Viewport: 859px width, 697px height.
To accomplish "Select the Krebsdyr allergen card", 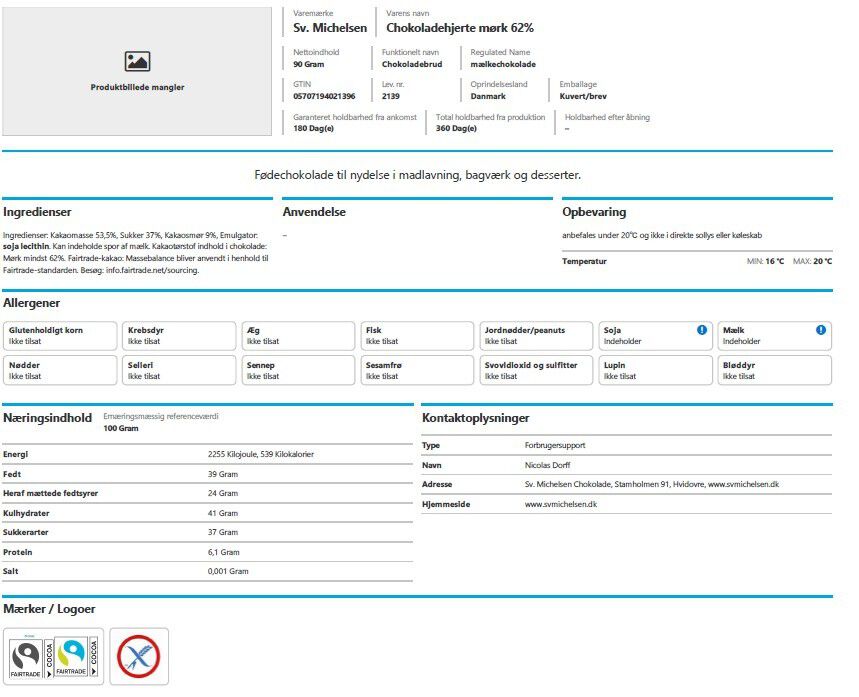I will click(x=179, y=336).
